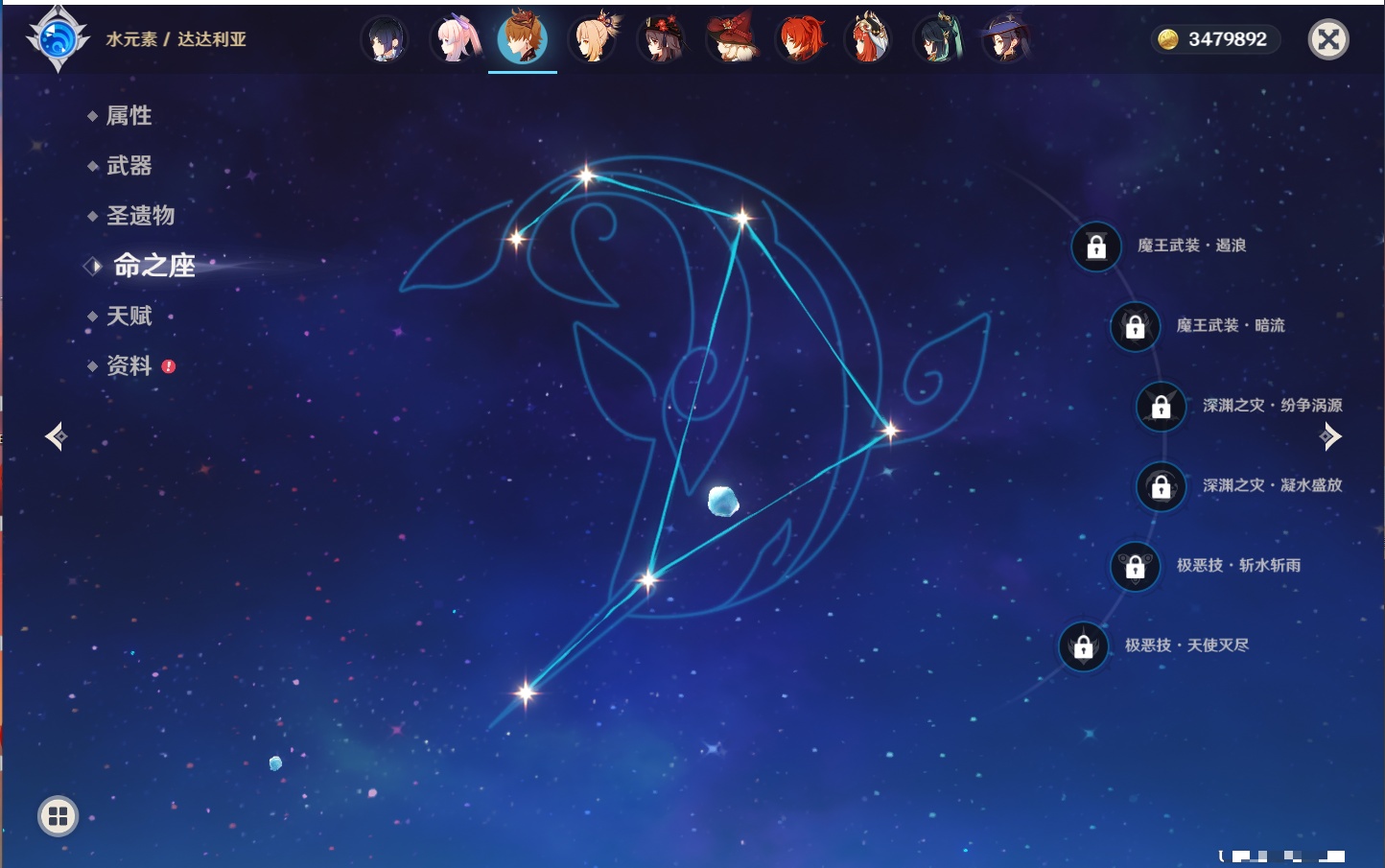The image size is (1385, 868).
Task: Select the Hu Tao character portrait
Action: coord(661,39)
